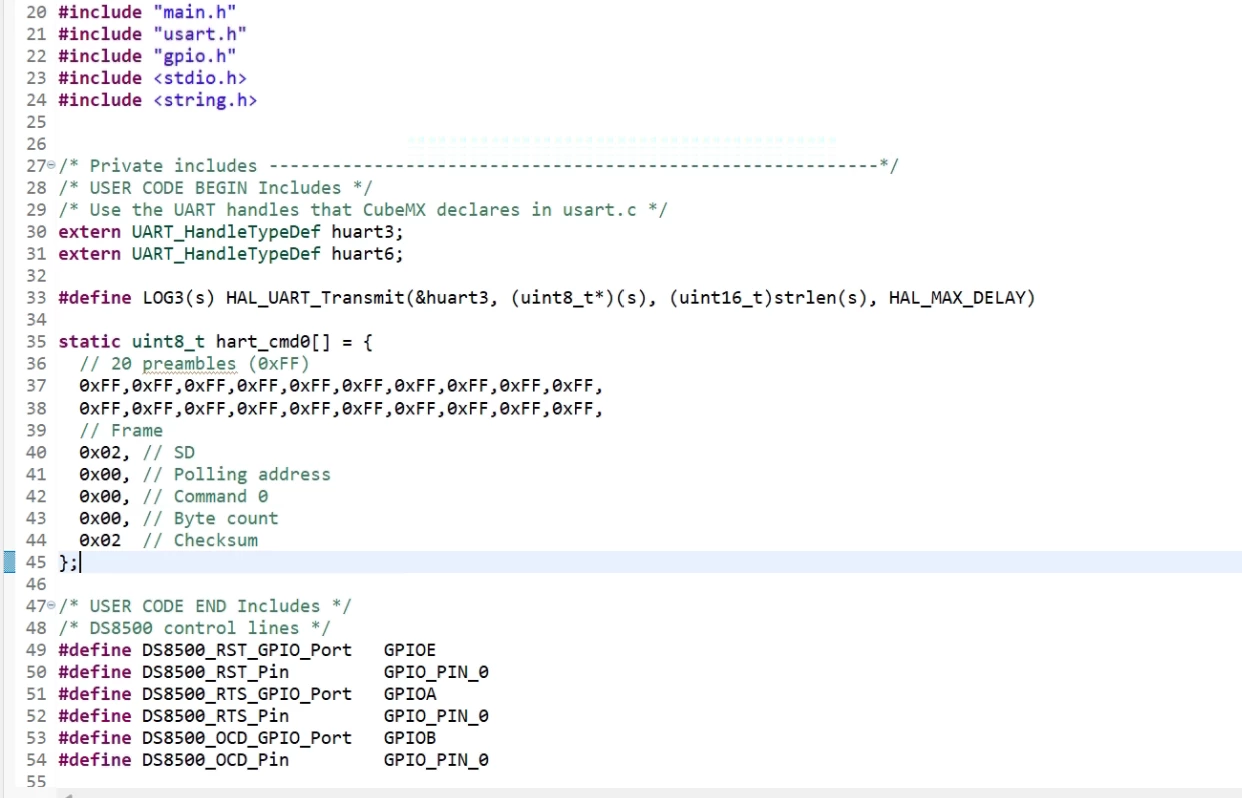Click the CubeMX declares comment on line 29
Screen dimensions: 1242x798
(x=363, y=210)
